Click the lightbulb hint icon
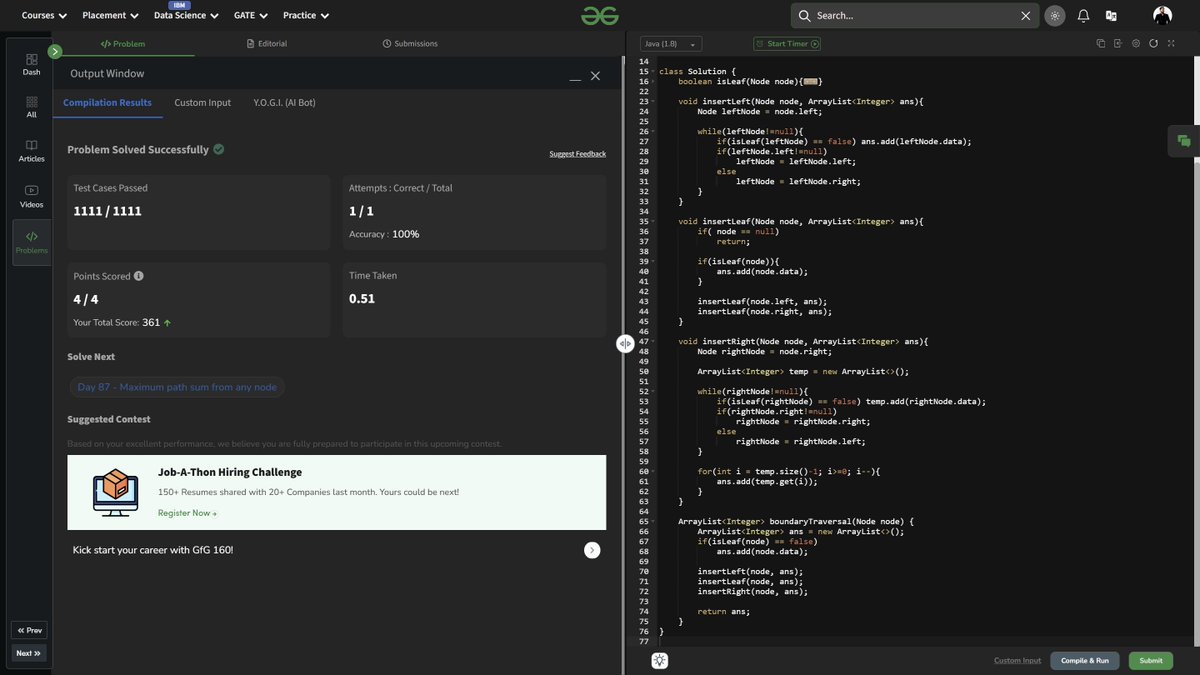 click(660, 660)
